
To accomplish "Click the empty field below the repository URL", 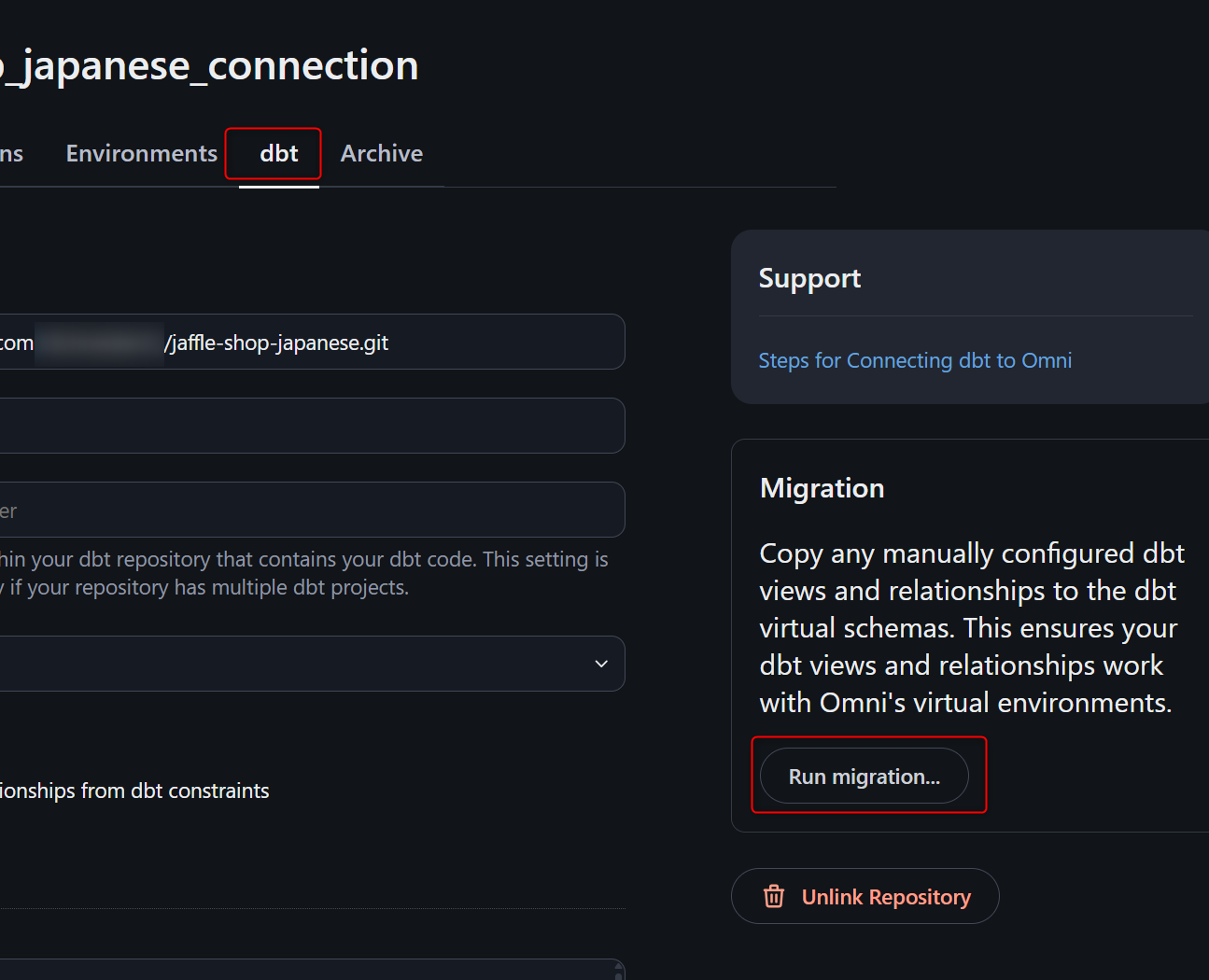I will 308,426.
